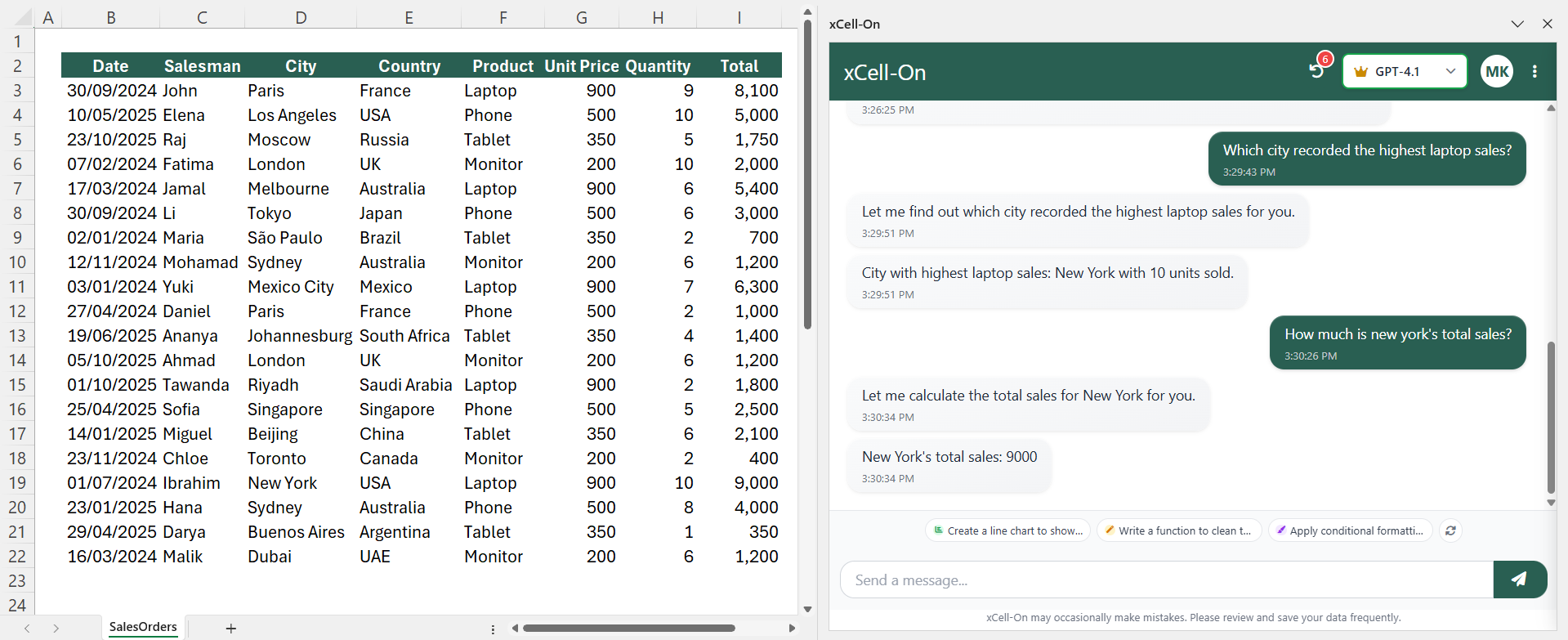Open the three-dot more options menu

click(x=1534, y=72)
